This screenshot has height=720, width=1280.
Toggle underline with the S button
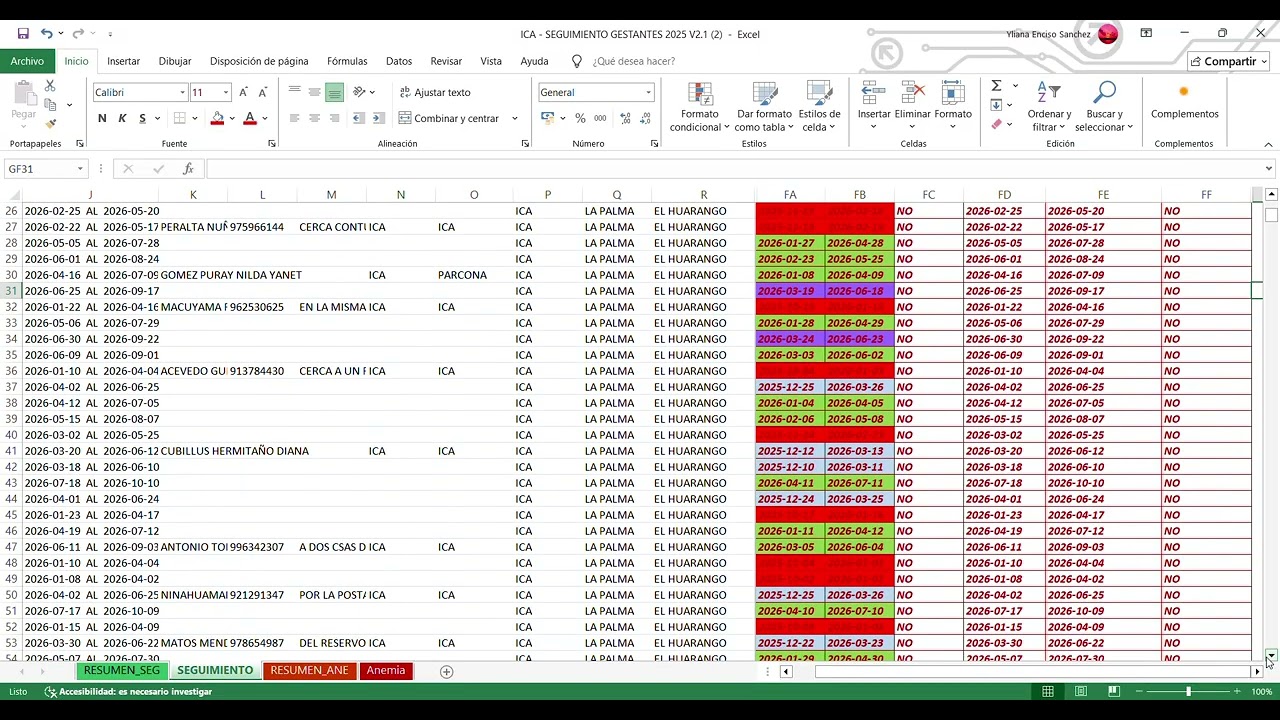point(142,118)
